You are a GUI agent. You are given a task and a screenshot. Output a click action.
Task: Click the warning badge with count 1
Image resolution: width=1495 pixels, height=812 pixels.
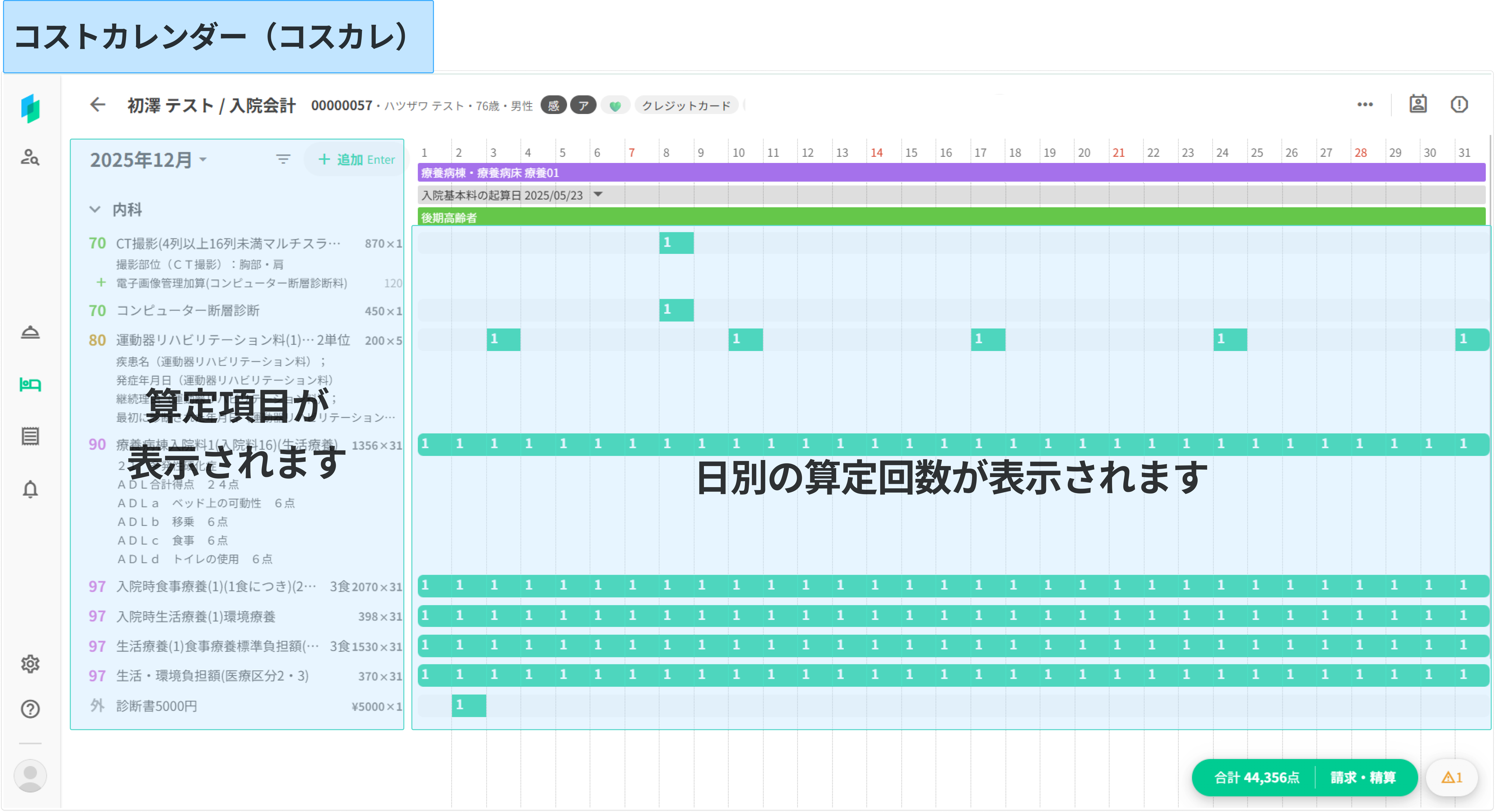(x=1452, y=777)
